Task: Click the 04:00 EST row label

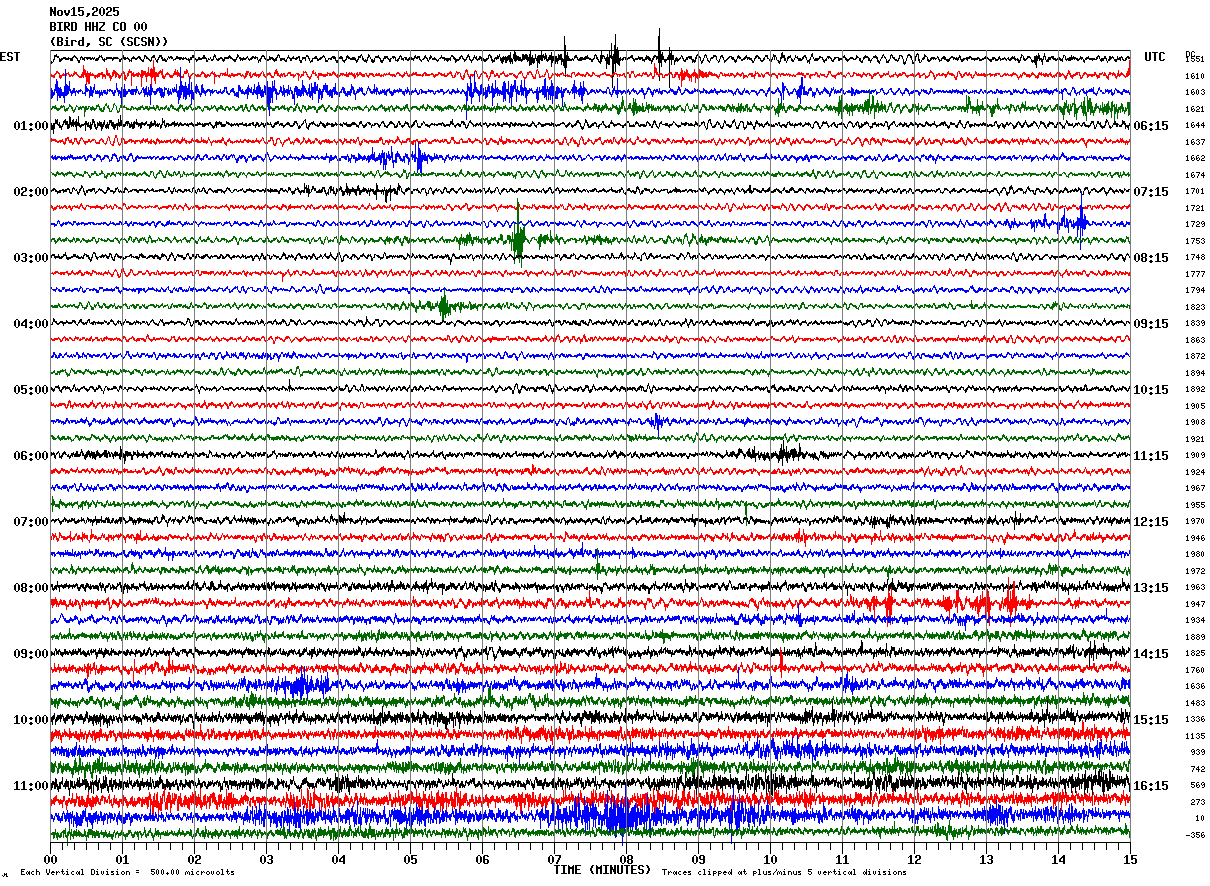Action: click(31, 324)
